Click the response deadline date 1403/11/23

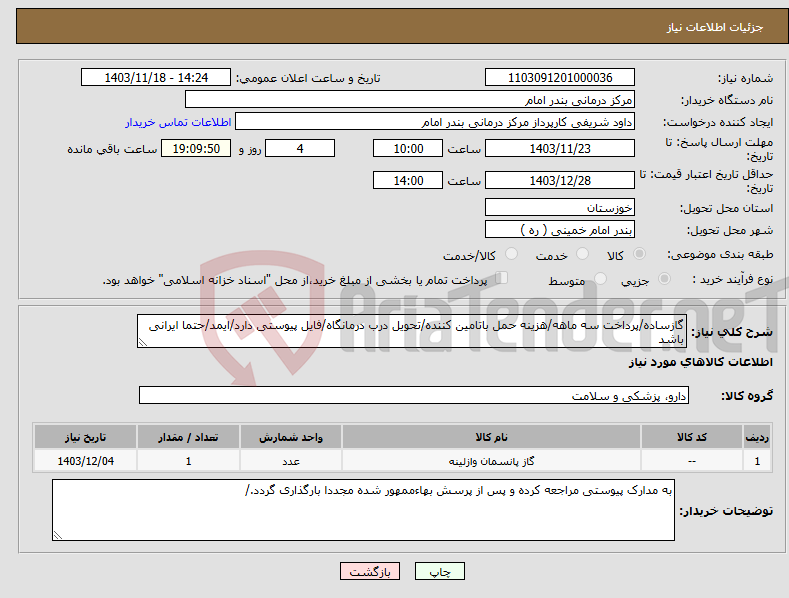pos(560,148)
